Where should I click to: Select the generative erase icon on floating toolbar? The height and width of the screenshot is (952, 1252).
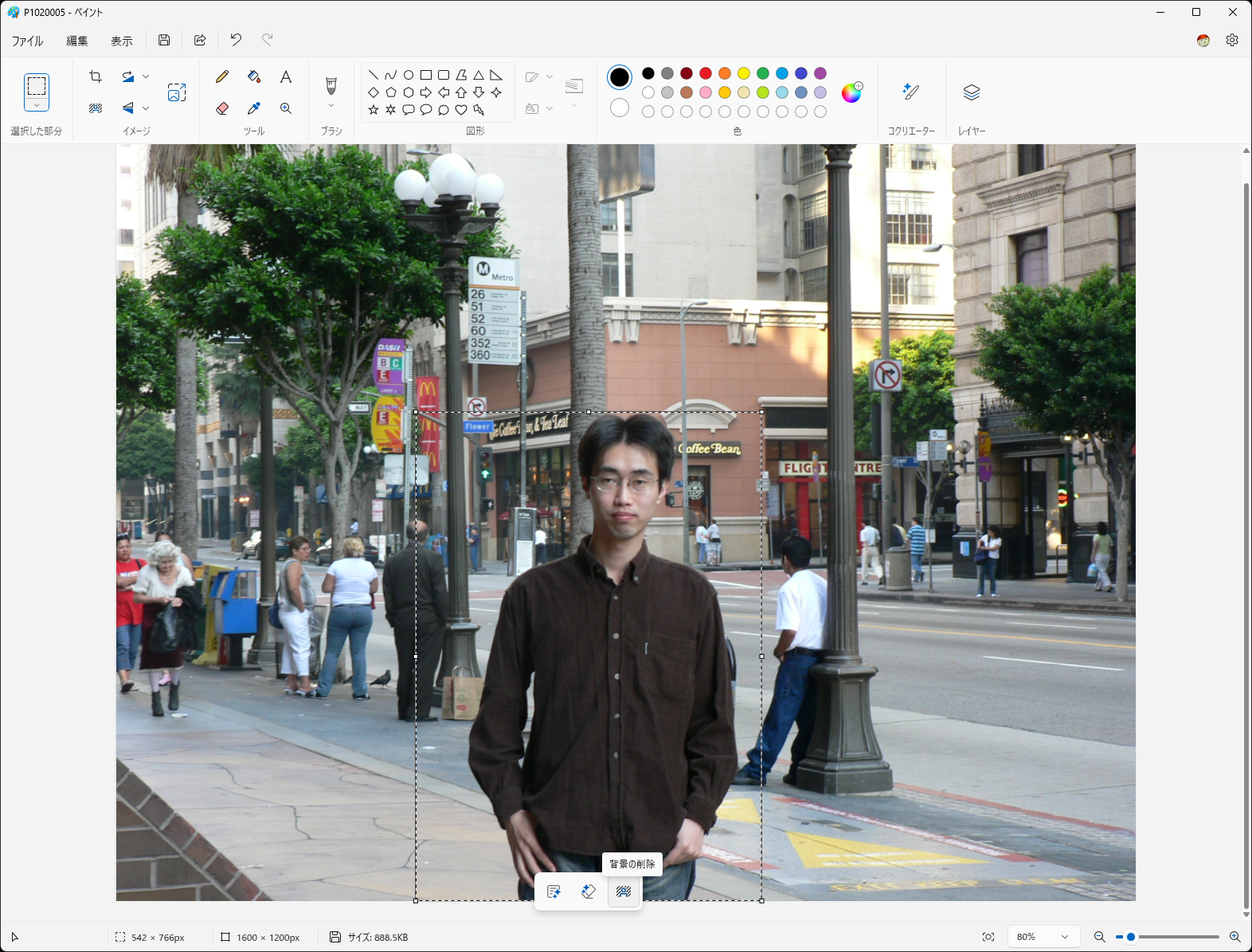589,891
